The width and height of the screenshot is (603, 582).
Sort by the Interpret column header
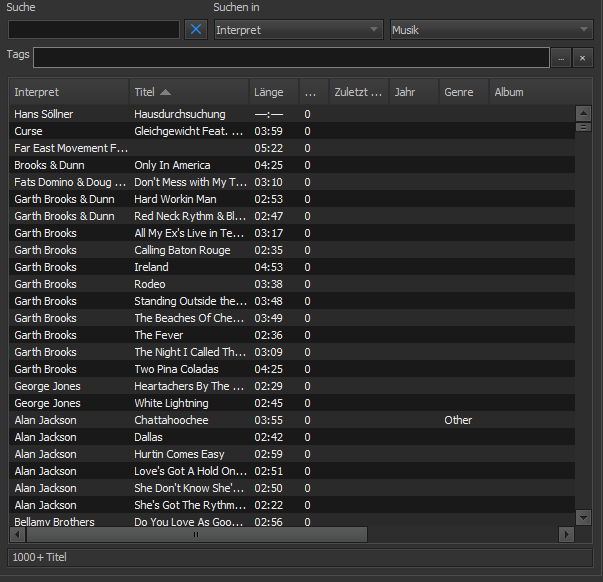[69, 92]
